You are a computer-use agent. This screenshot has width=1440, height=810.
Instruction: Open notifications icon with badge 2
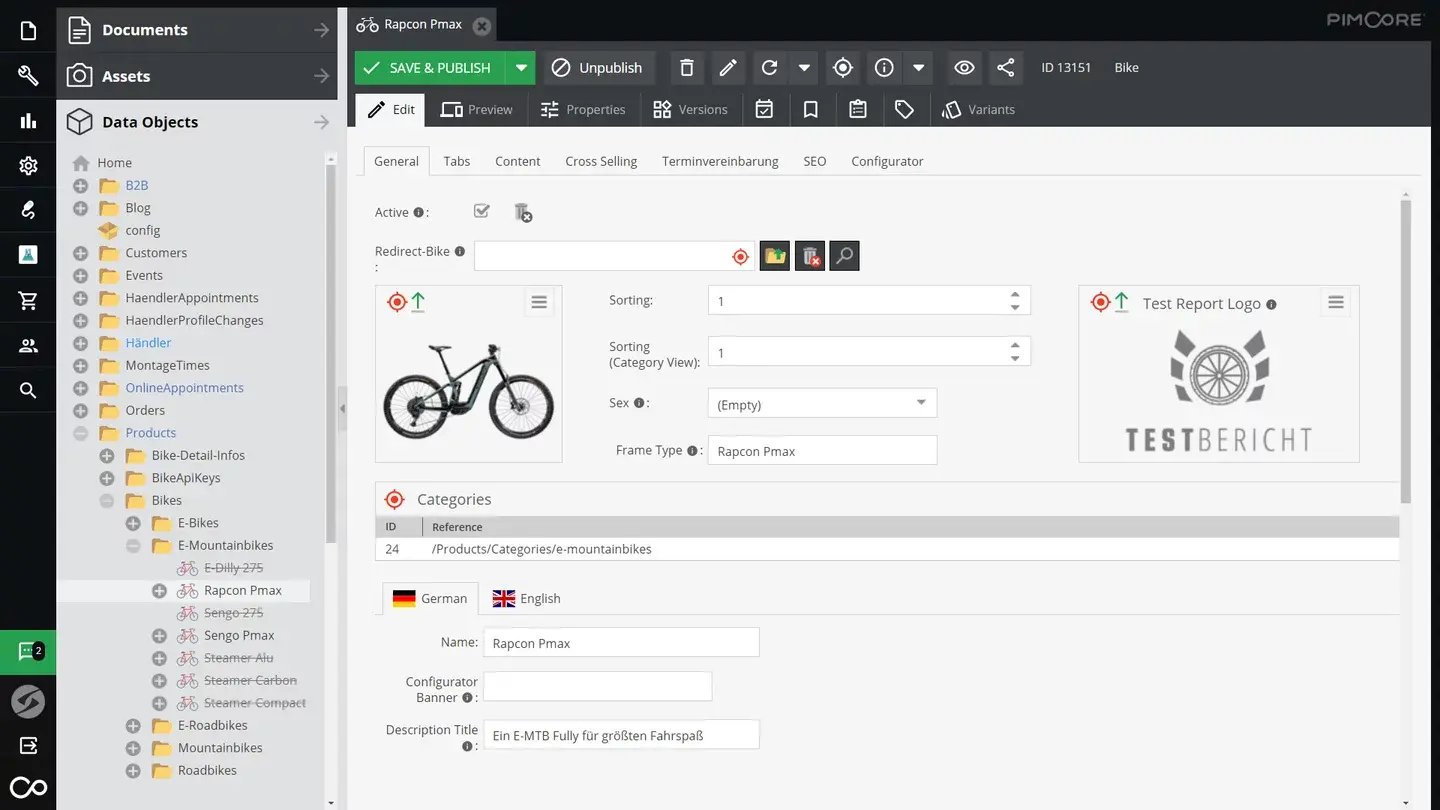[28, 652]
